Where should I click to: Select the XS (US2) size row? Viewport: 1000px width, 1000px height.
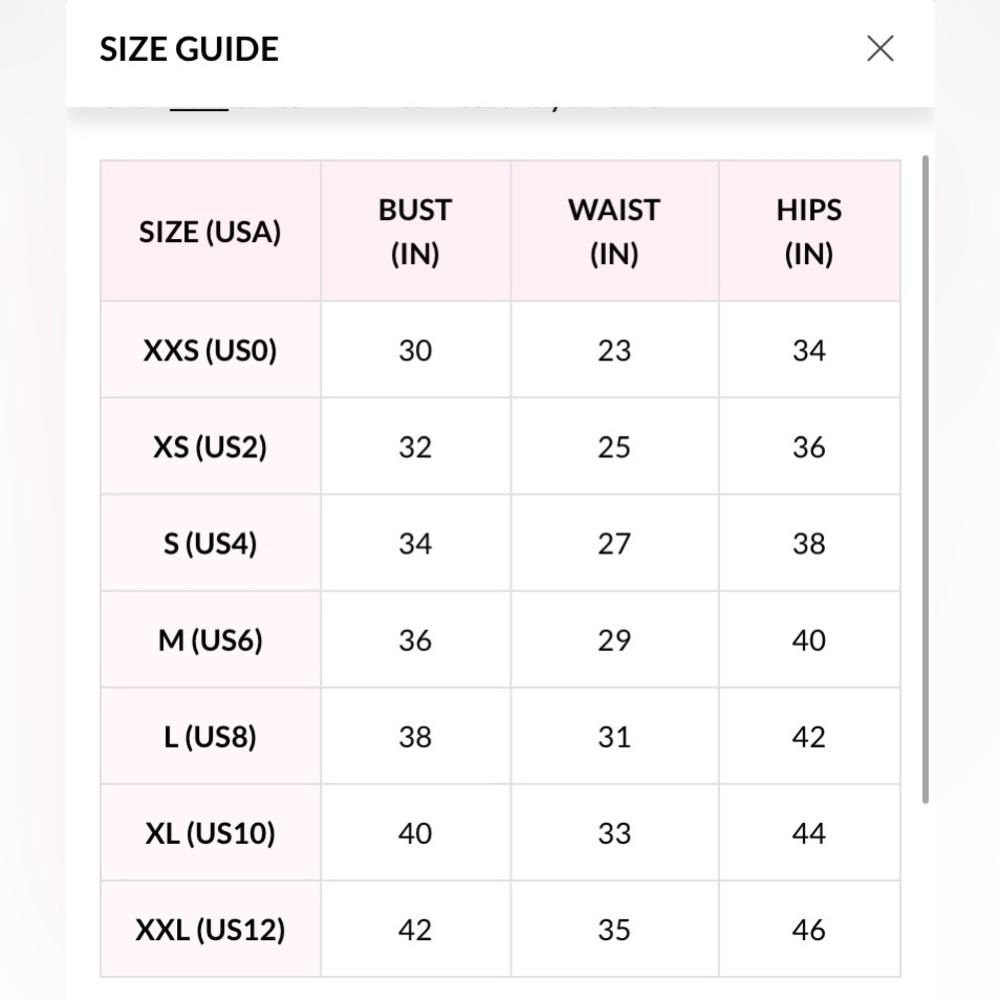pyautogui.click(x=501, y=446)
